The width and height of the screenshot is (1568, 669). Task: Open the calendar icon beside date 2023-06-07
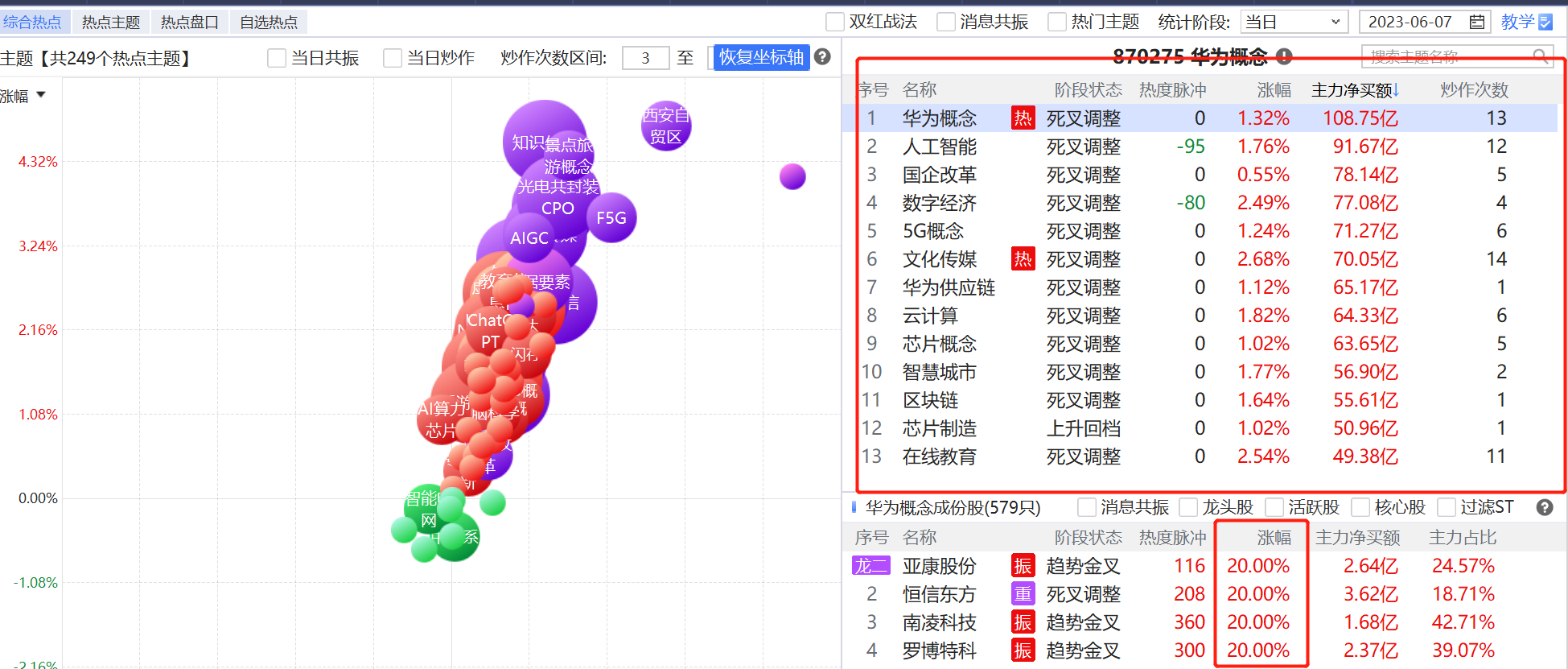pyautogui.click(x=1477, y=22)
